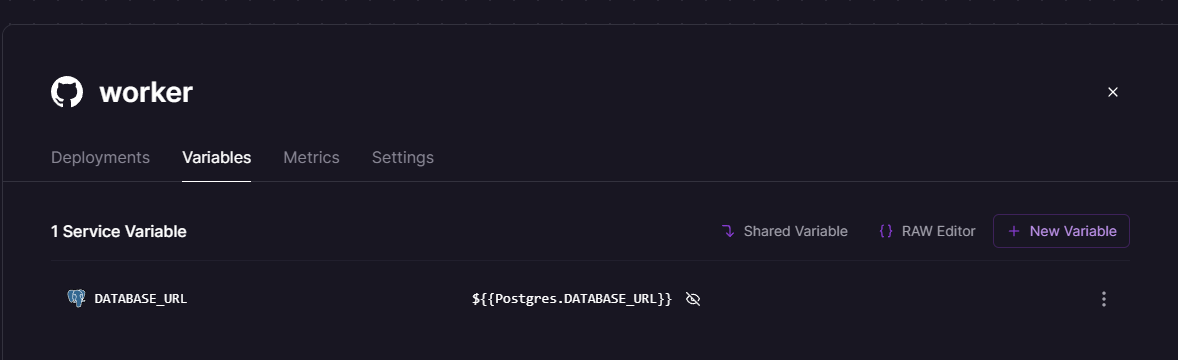The image size is (1178, 360).
Task: Click the Shared Variable arrow icon
Action: click(x=728, y=231)
